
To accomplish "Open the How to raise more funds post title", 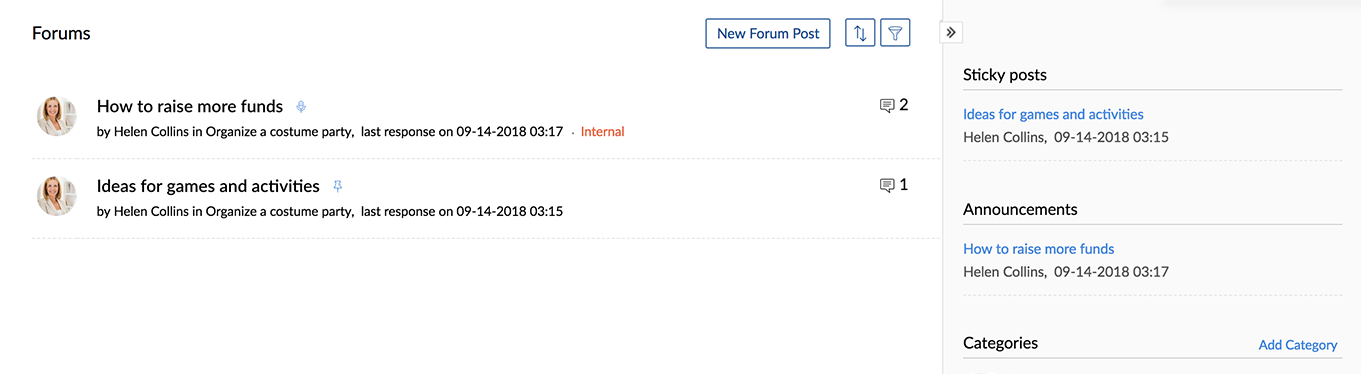I will point(190,106).
